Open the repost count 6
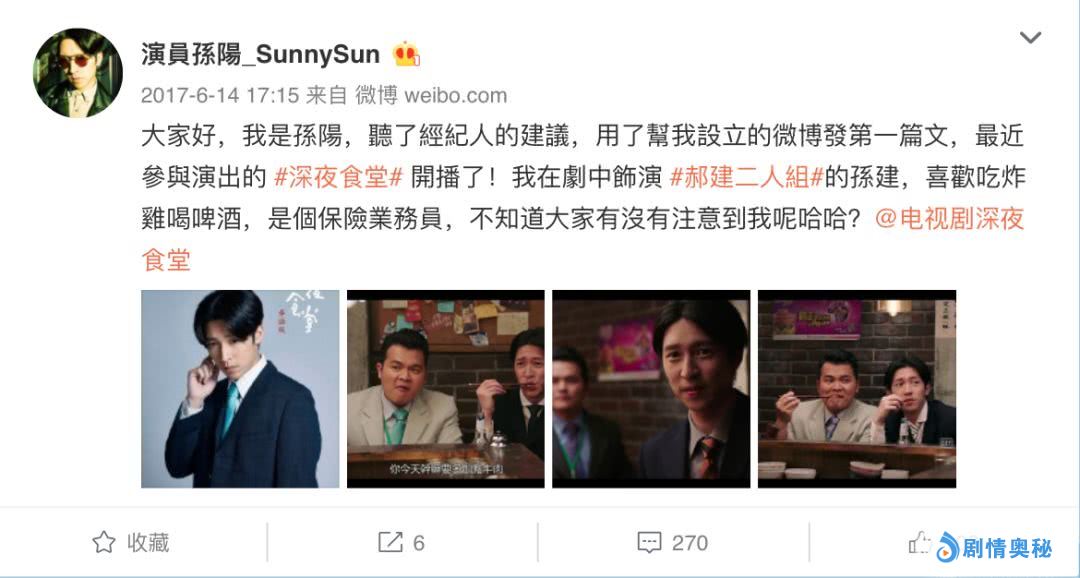 [419, 543]
